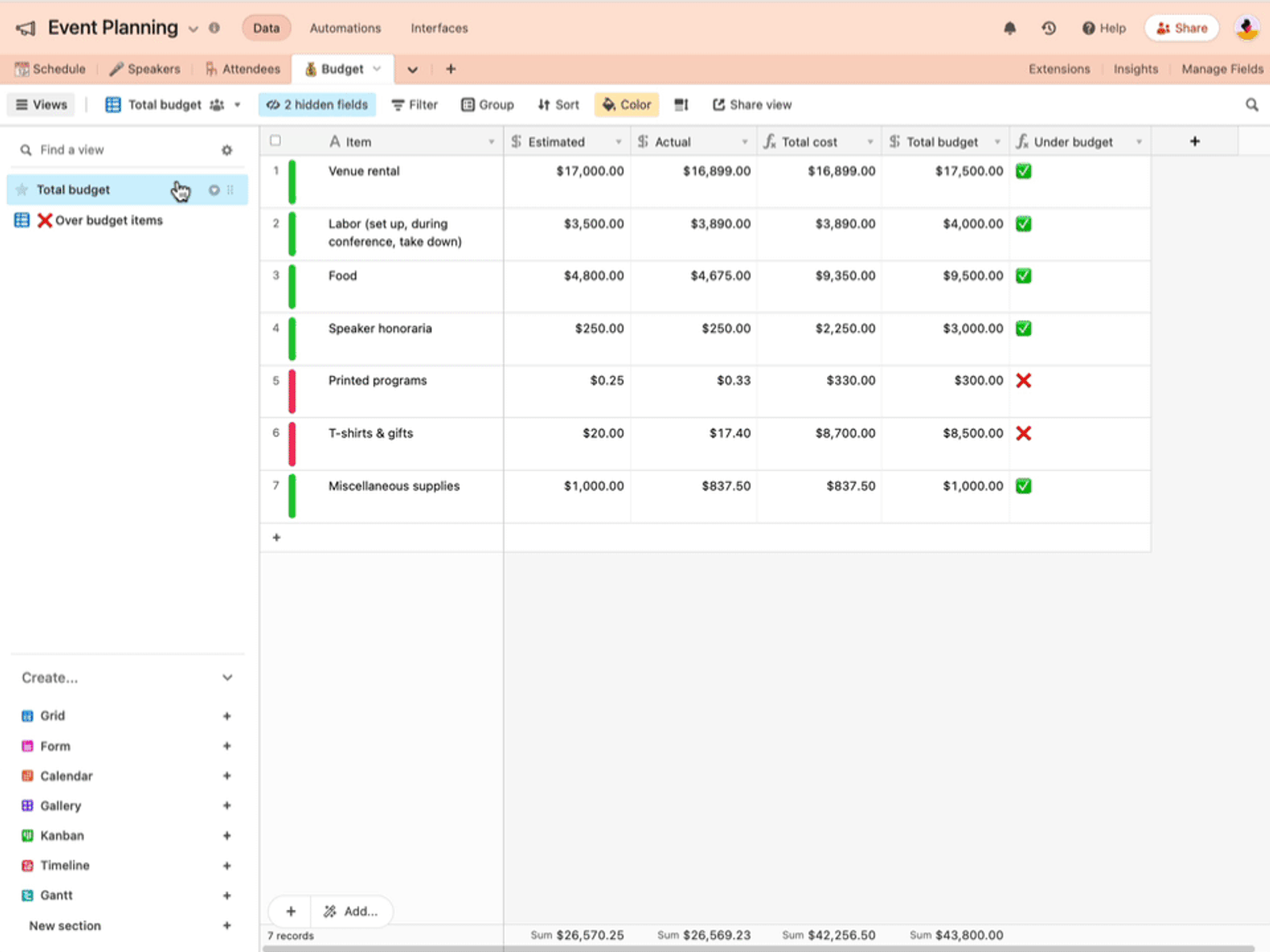Open the notifications bell
The width and height of the screenshot is (1270, 952).
pos(1010,29)
